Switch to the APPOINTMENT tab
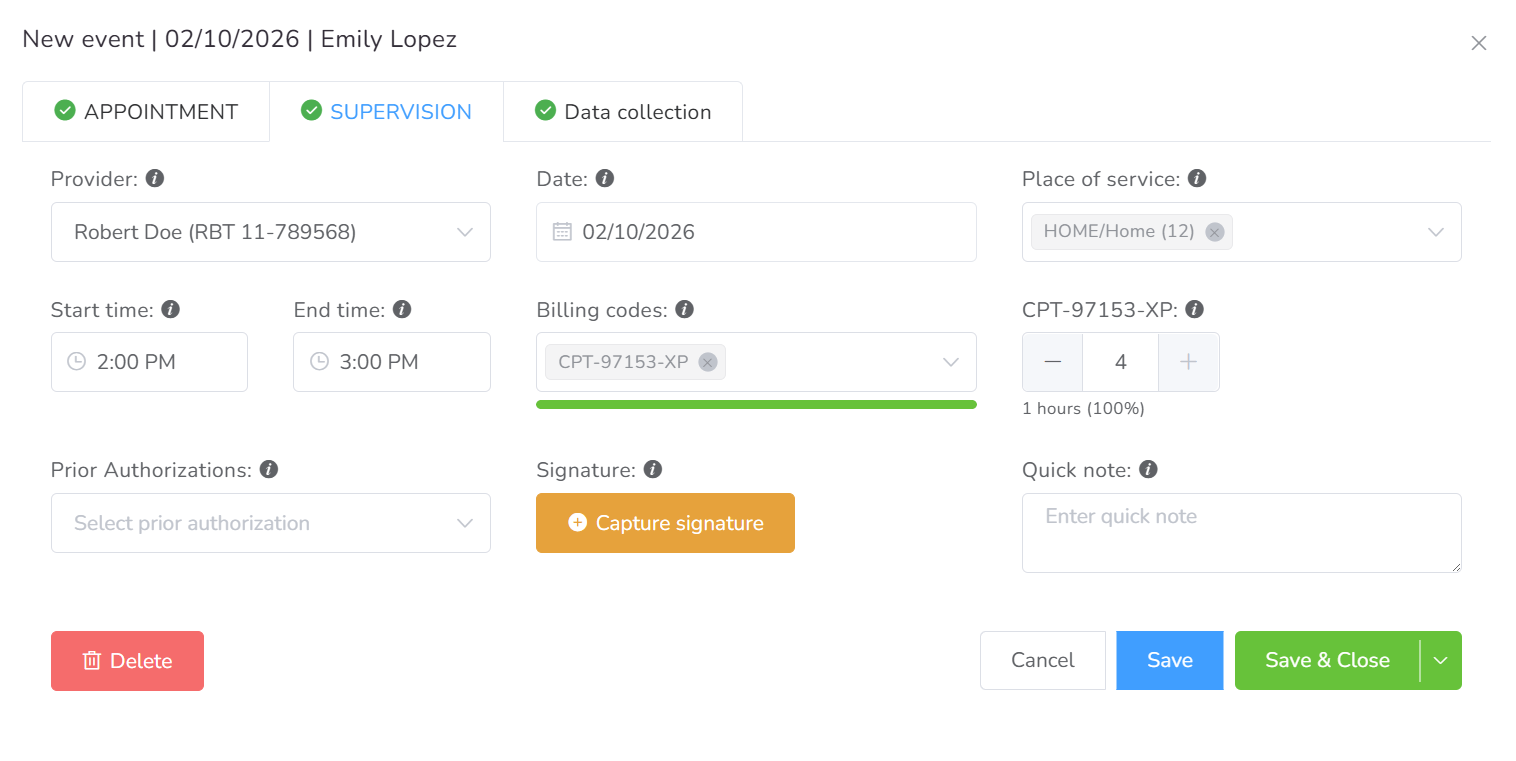 point(146,112)
